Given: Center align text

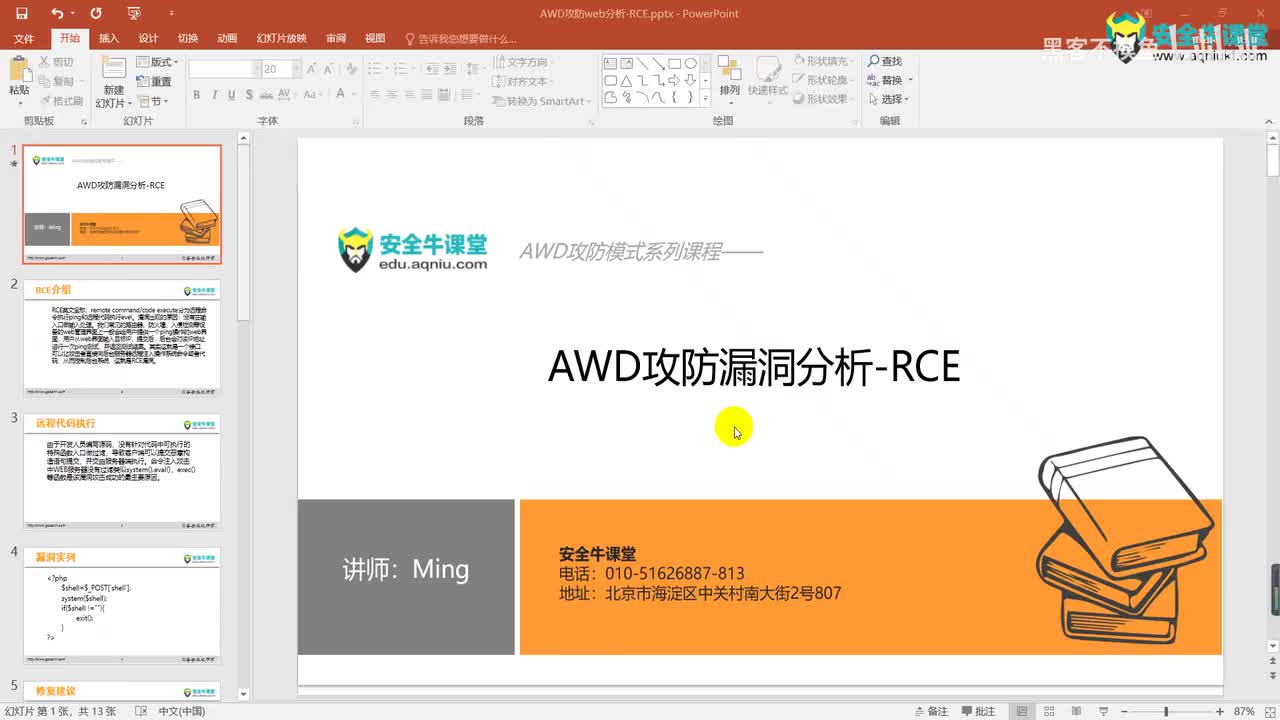Looking at the screenshot, I should (392, 94).
